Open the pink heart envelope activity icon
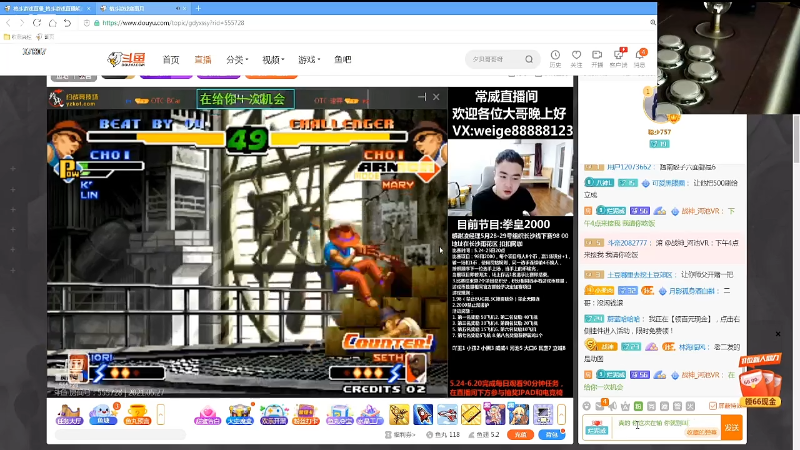The height and width of the screenshot is (450, 800). point(207,415)
